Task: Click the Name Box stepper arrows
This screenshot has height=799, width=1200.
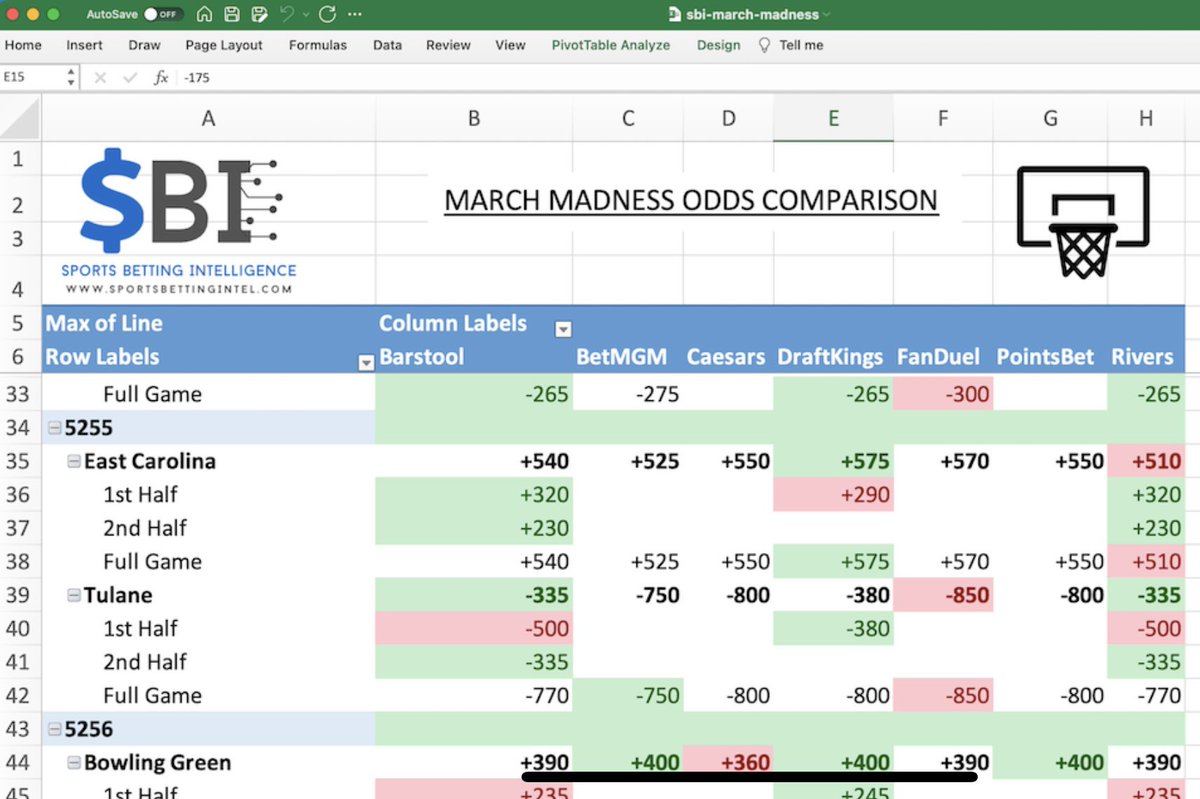Action: (x=71, y=77)
